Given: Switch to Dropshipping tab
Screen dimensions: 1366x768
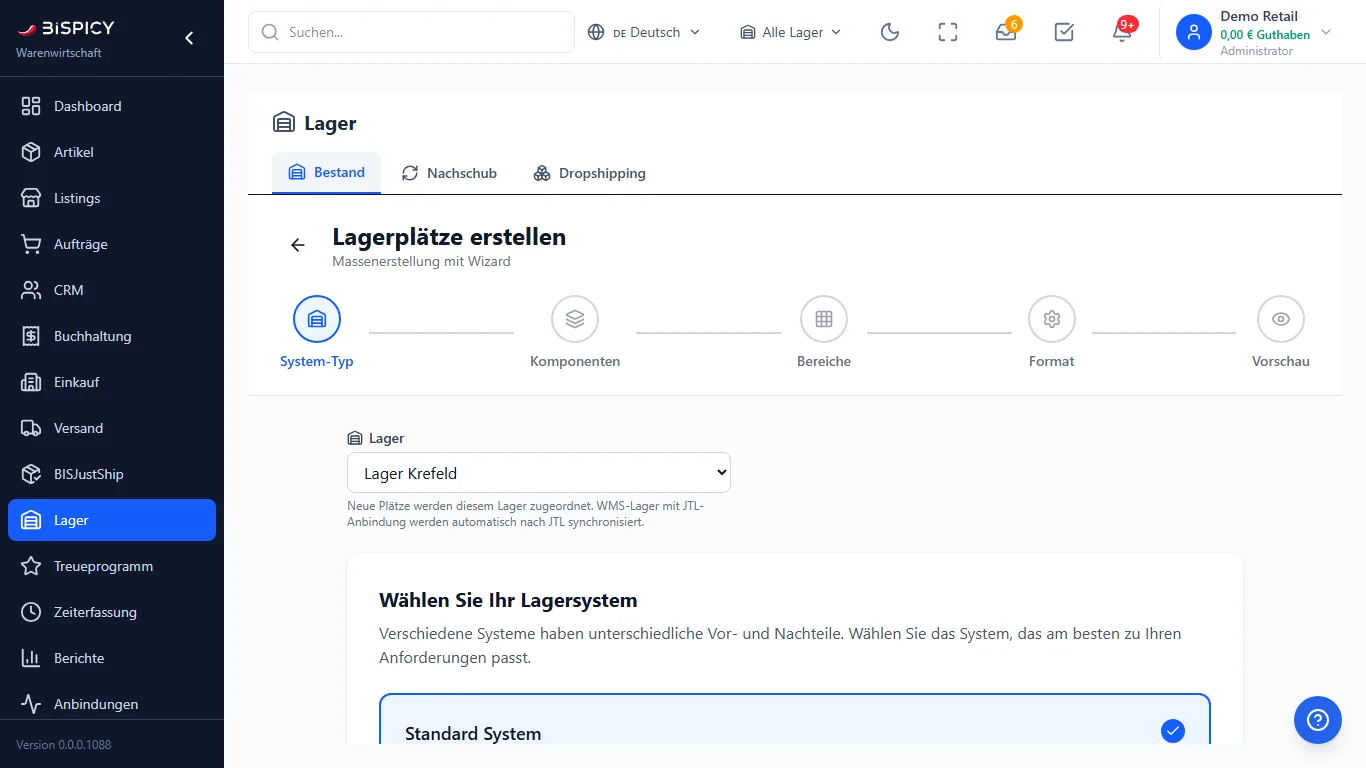Looking at the screenshot, I should [589, 173].
